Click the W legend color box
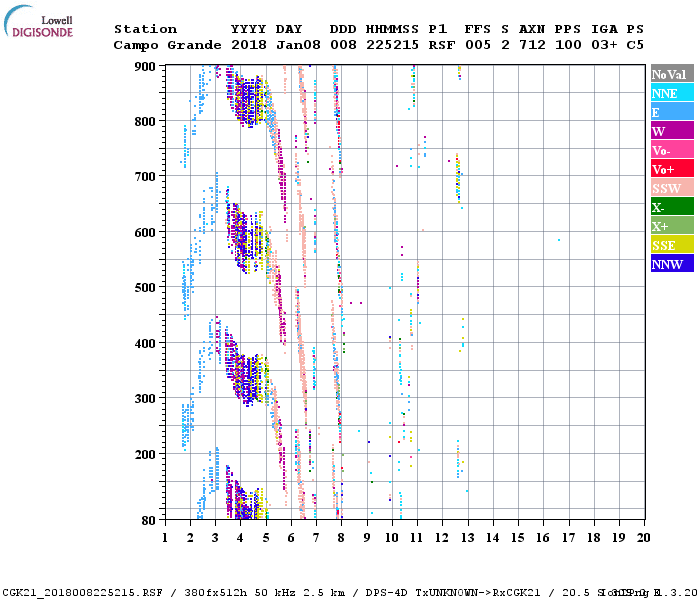The height and width of the screenshot is (600, 700). tap(672, 130)
